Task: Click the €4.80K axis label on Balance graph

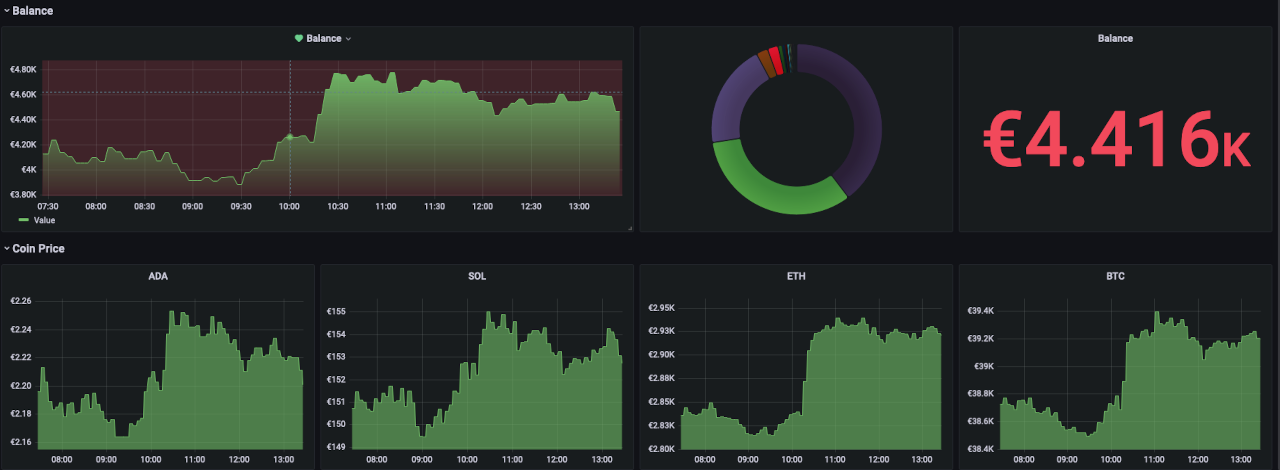Action: pos(23,69)
